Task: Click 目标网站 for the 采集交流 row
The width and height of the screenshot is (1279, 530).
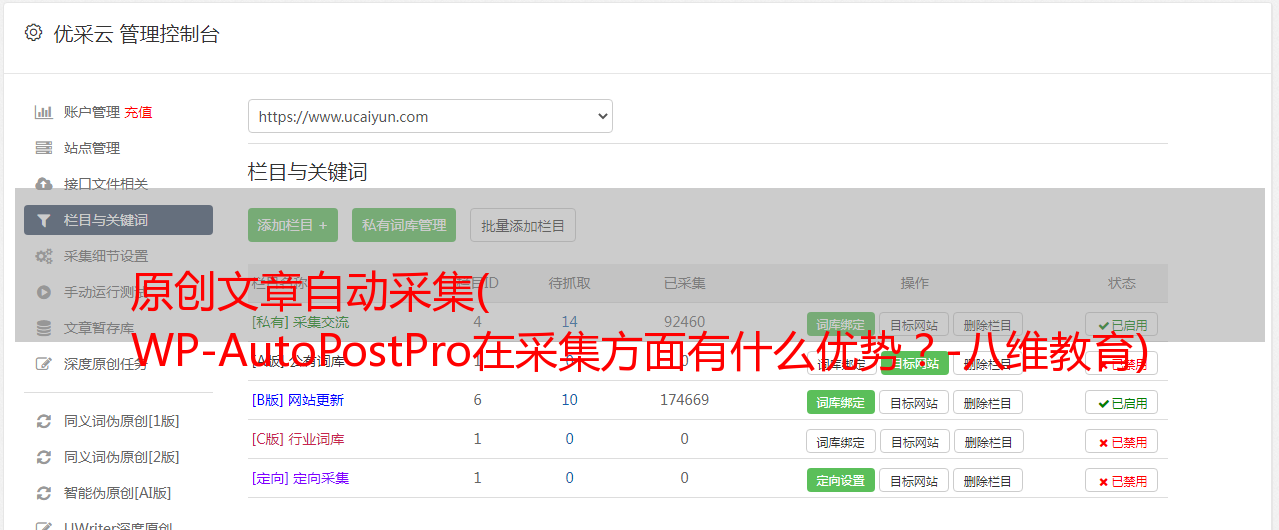Action: click(914, 324)
